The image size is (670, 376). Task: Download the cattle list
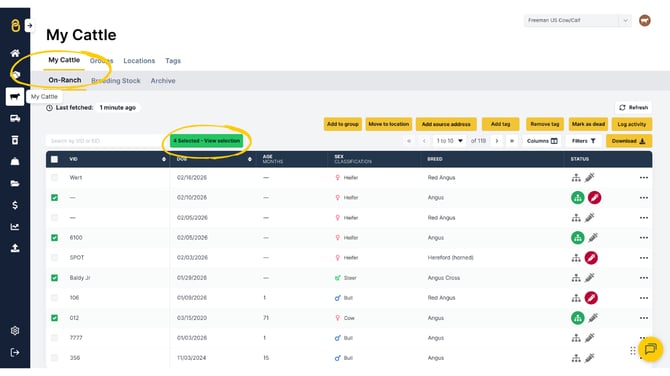[629, 141]
